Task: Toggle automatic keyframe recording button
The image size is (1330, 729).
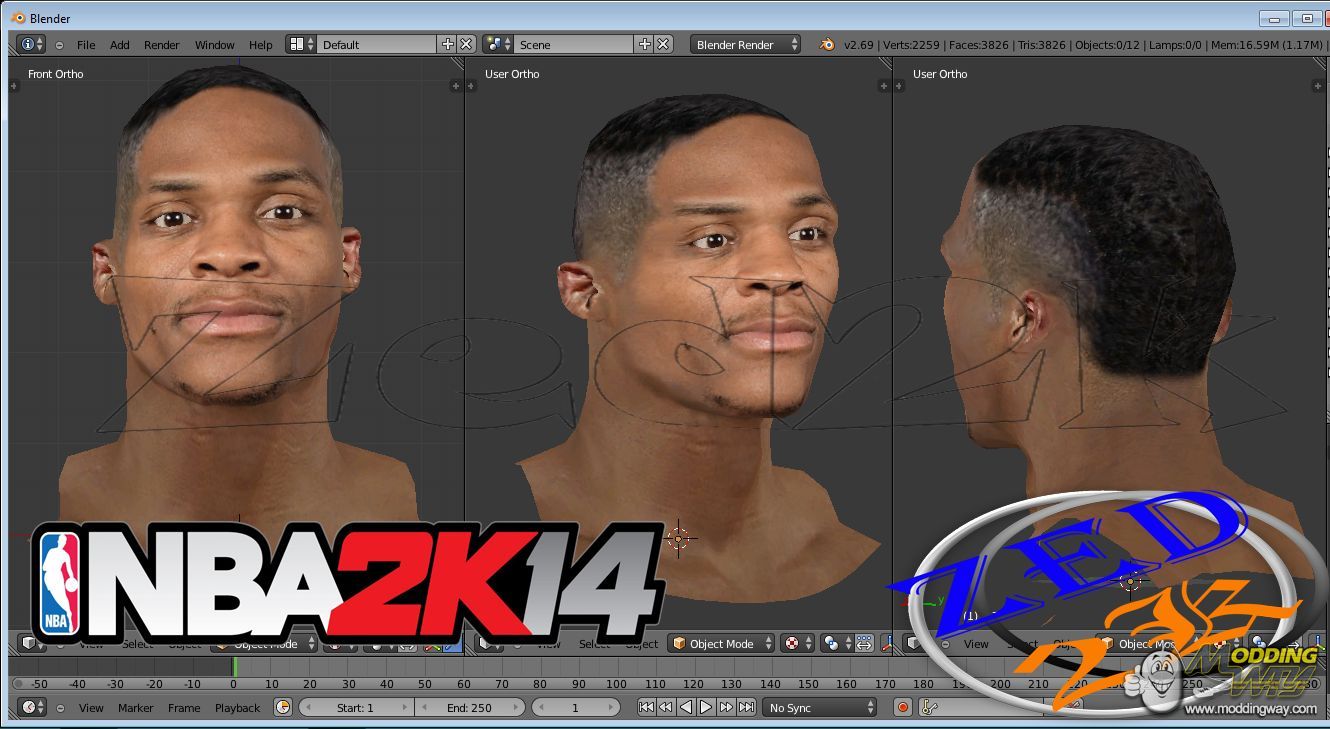Action: click(903, 708)
